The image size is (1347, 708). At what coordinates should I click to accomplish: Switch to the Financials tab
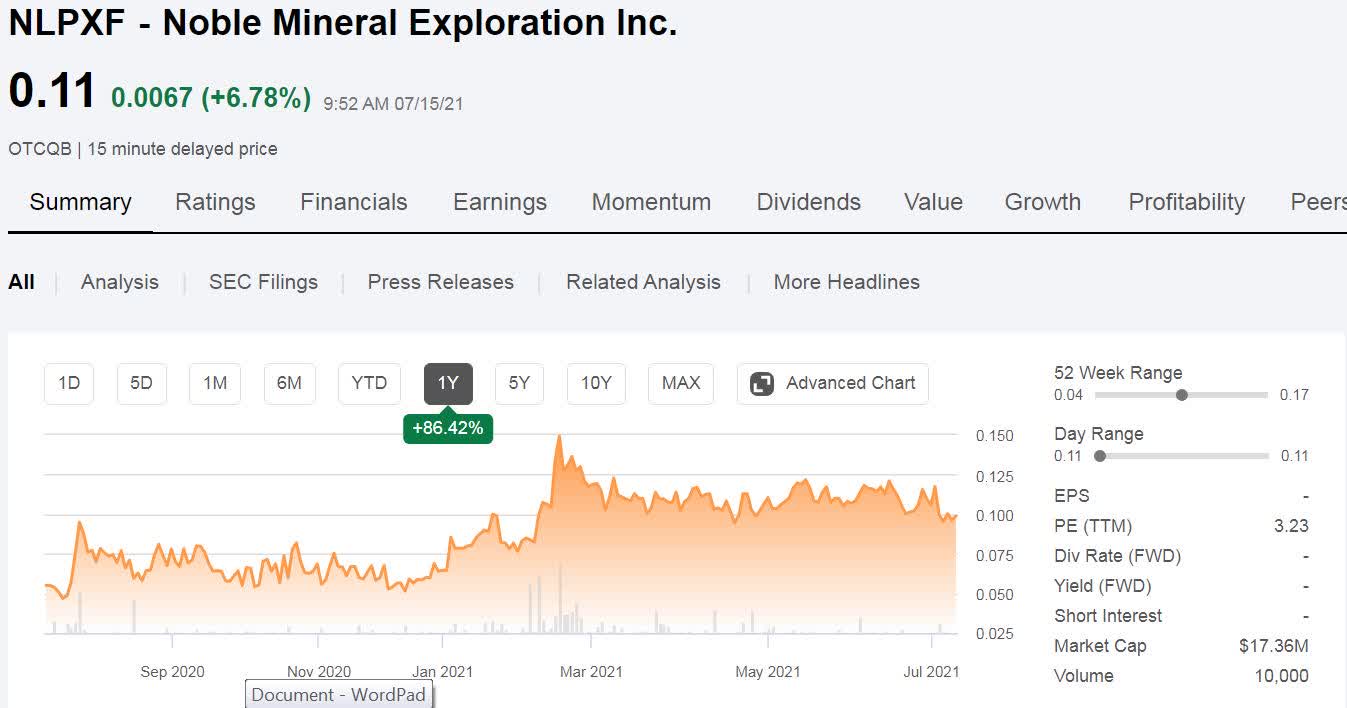[354, 202]
